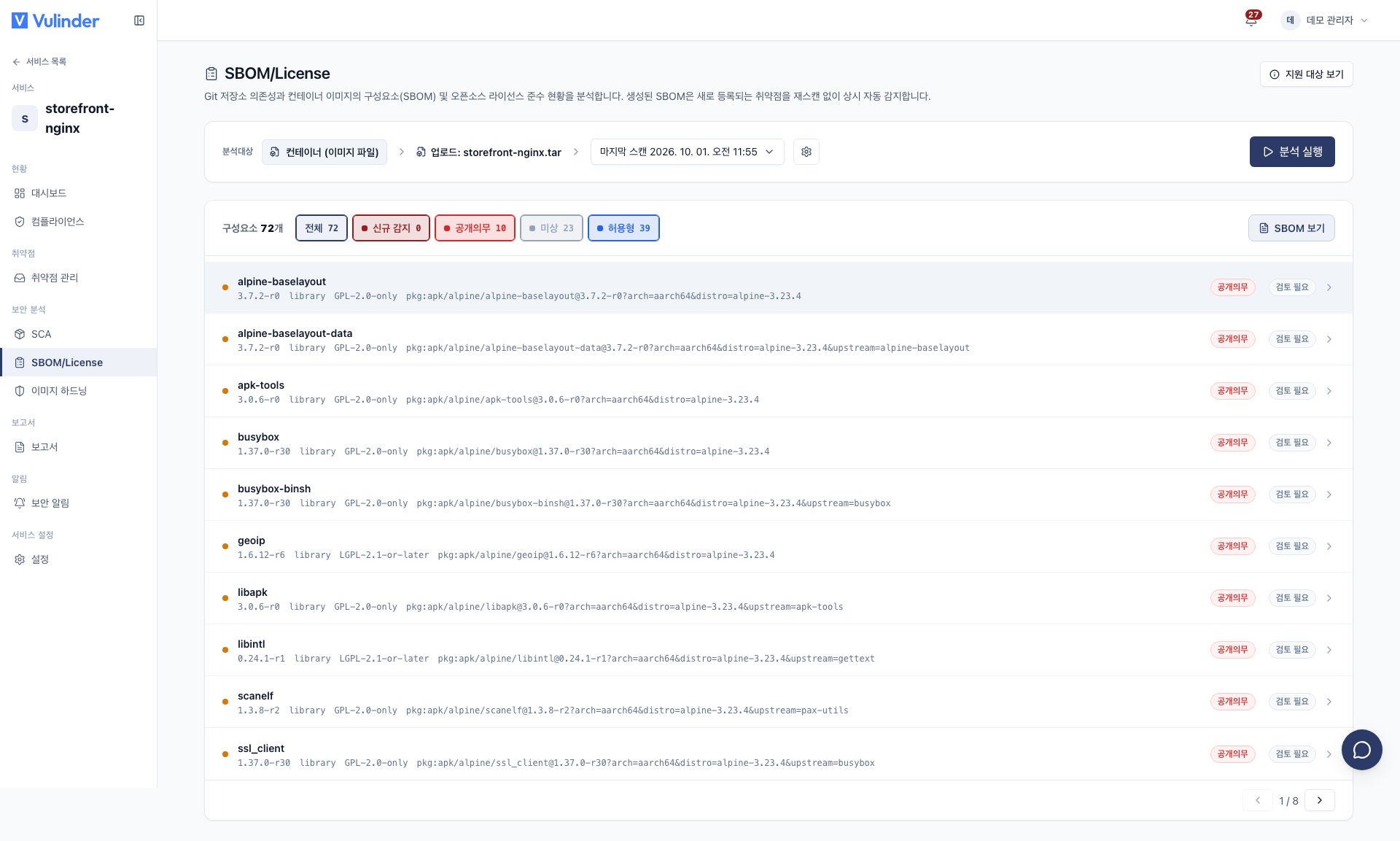Open SCA in the sidebar
Image resolution: width=1400 pixels, height=841 pixels.
[x=78, y=334]
